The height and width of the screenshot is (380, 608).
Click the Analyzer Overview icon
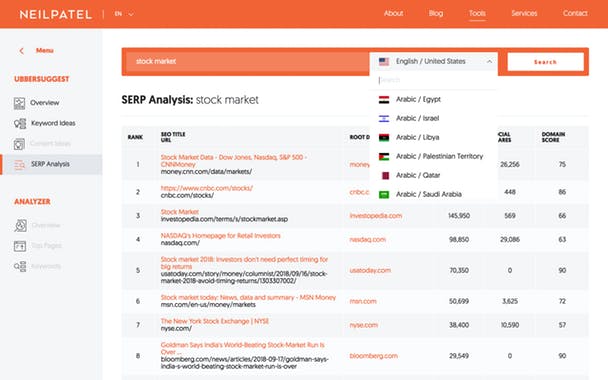coord(20,225)
